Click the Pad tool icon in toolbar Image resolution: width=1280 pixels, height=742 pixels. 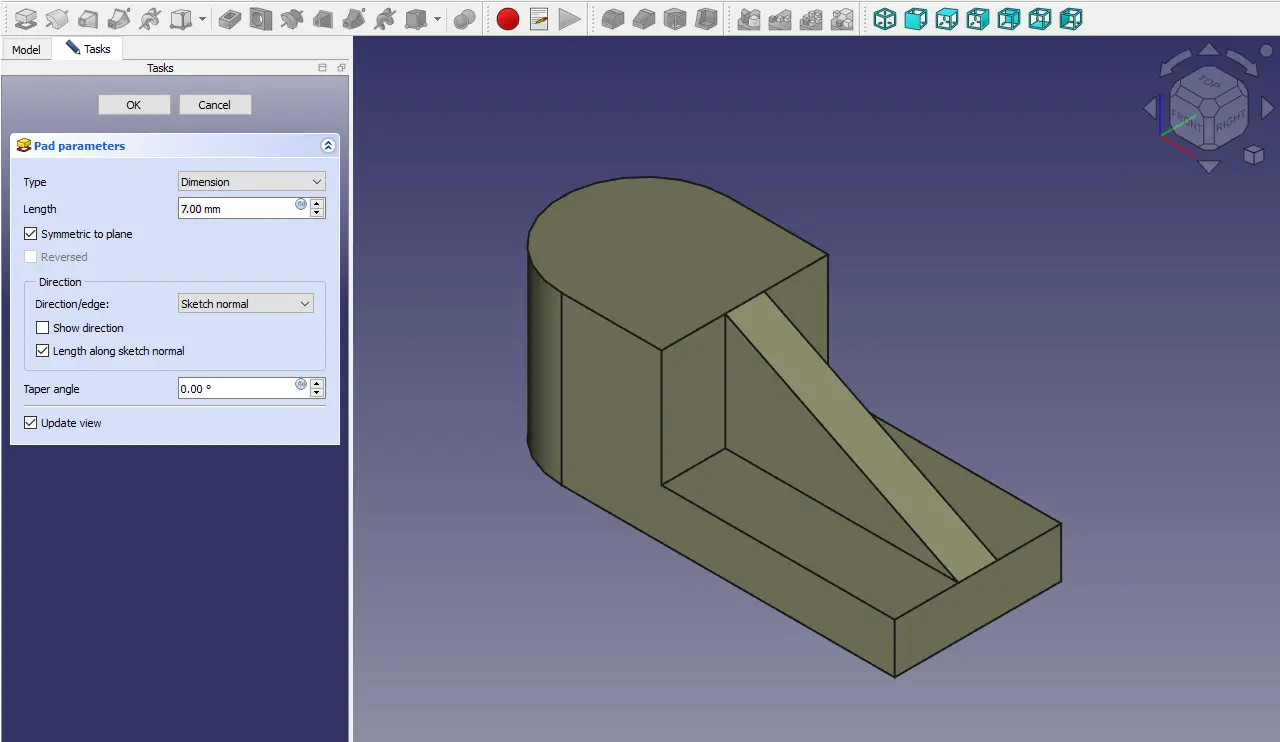tap(26, 18)
